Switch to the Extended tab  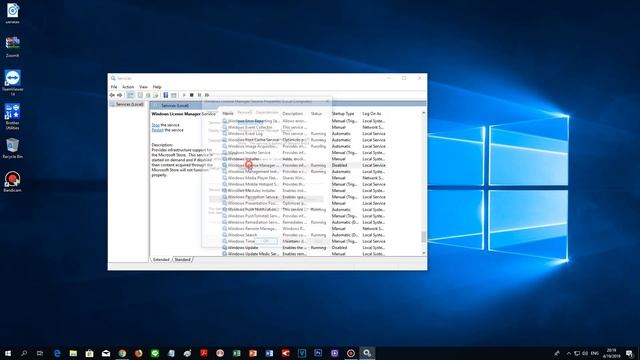pos(161,260)
